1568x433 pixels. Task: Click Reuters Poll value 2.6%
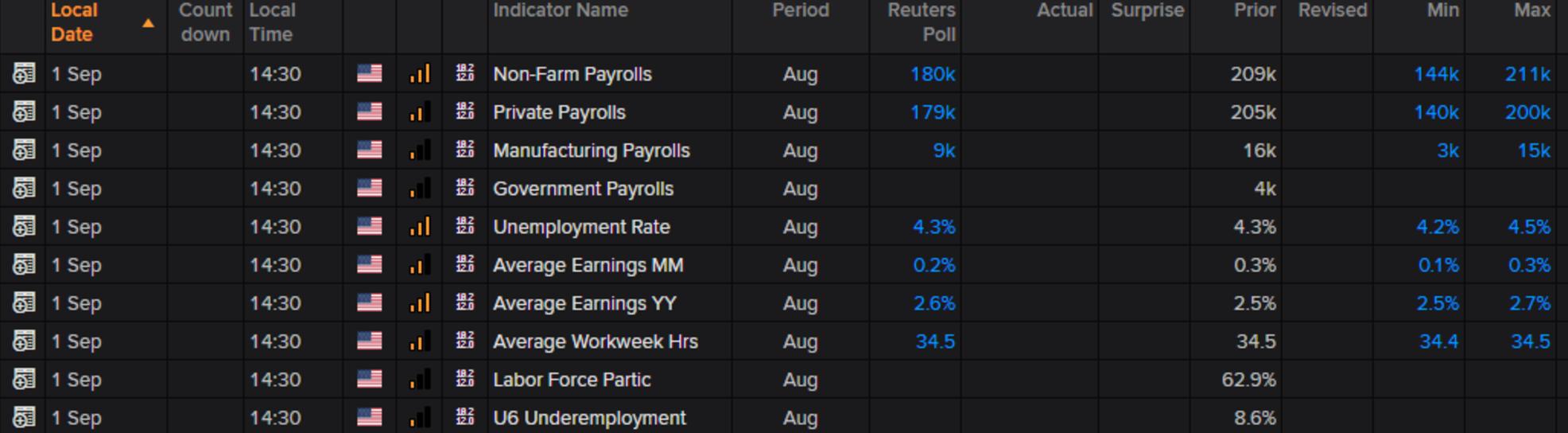(x=934, y=303)
